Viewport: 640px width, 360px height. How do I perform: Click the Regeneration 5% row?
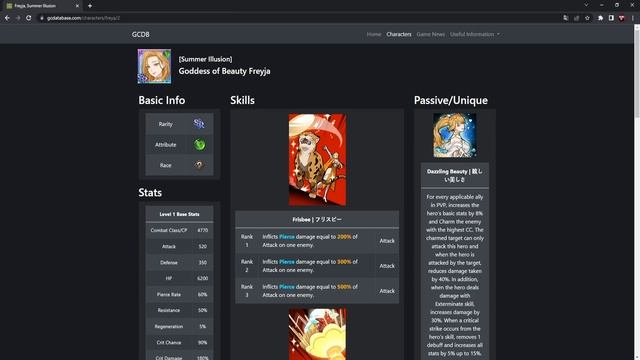(x=179, y=327)
